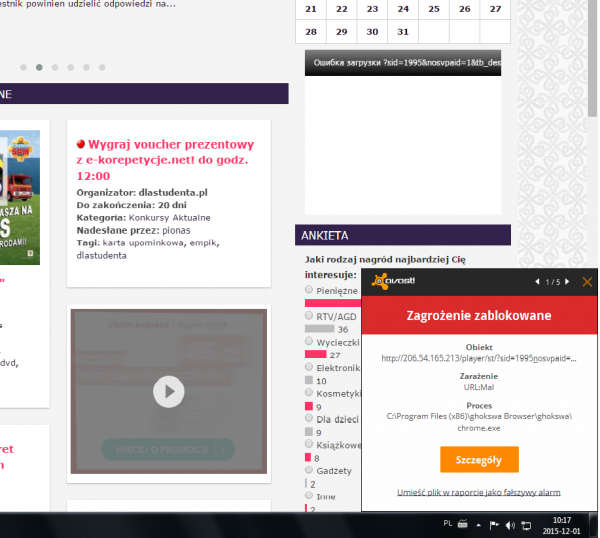Open the network connection tray icon
Image resolution: width=600 pixels, height=538 pixels.
coord(526,525)
